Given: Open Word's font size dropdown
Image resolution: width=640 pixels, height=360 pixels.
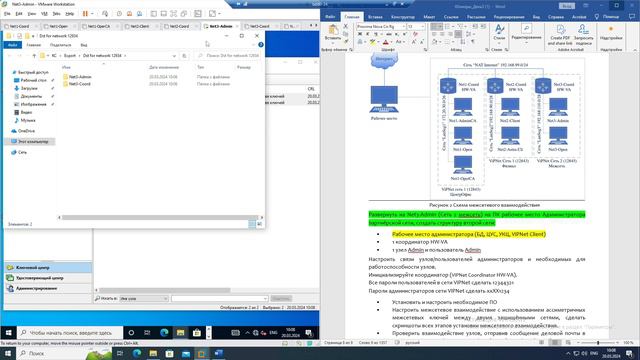Looking at the screenshot, I should coord(422,27).
